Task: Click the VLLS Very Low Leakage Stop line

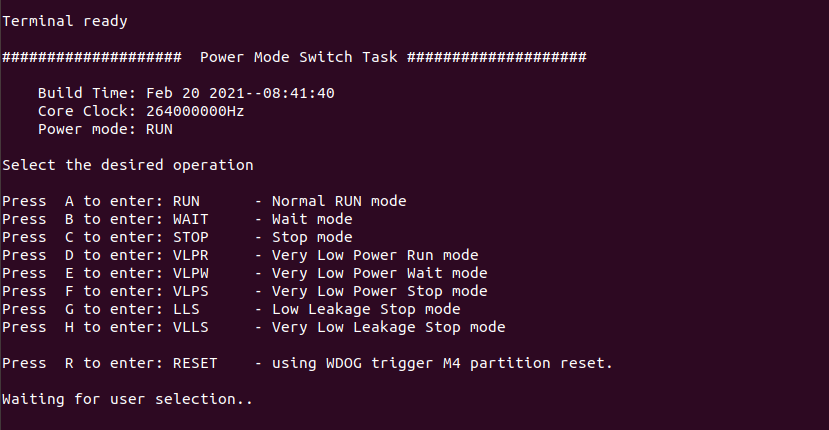Action: coord(253,327)
